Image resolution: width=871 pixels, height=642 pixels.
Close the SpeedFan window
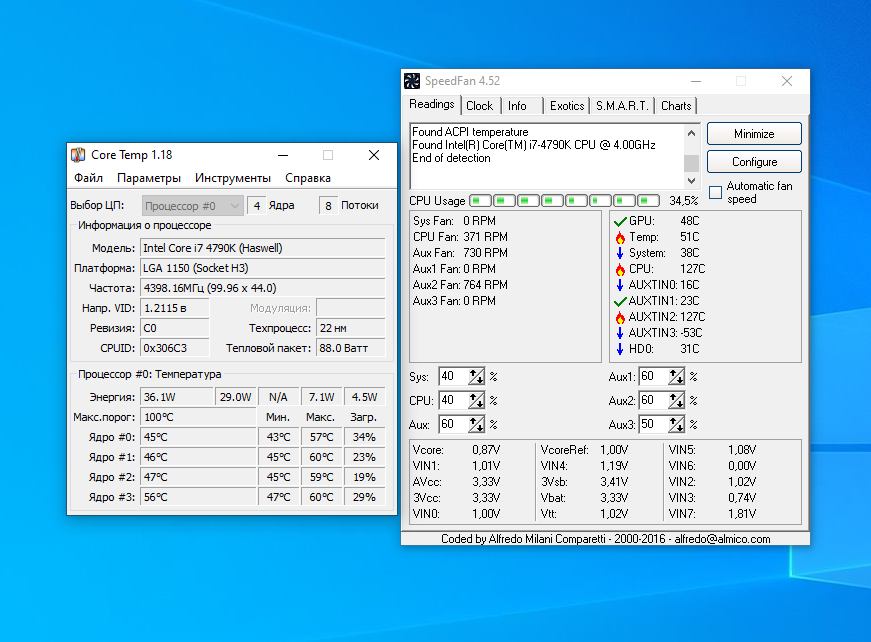[787, 81]
